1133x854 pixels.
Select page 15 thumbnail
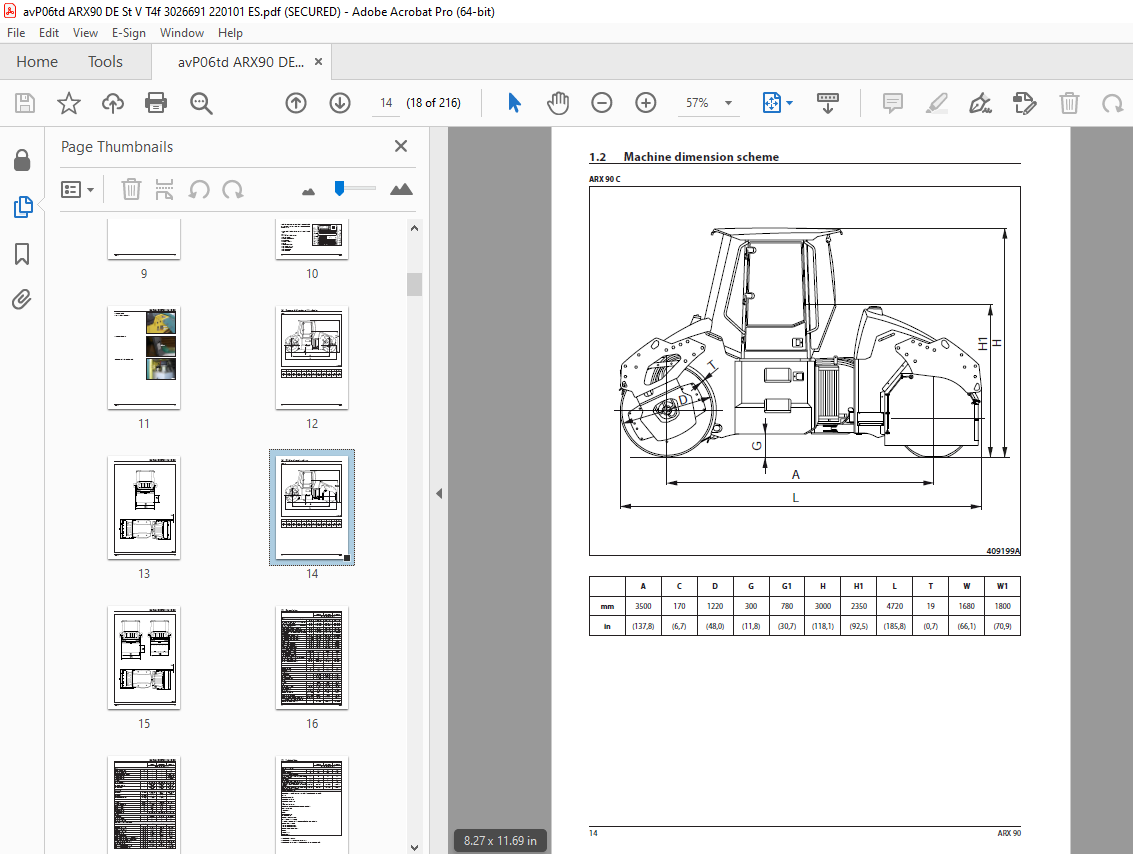(144, 657)
